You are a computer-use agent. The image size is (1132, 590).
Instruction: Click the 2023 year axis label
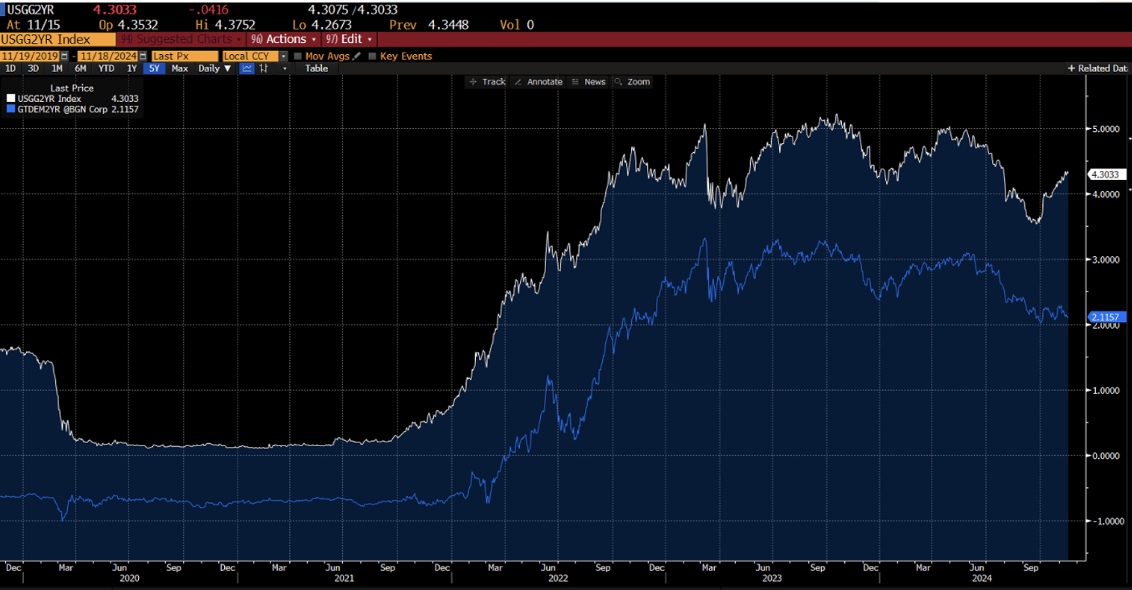point(772,578)
